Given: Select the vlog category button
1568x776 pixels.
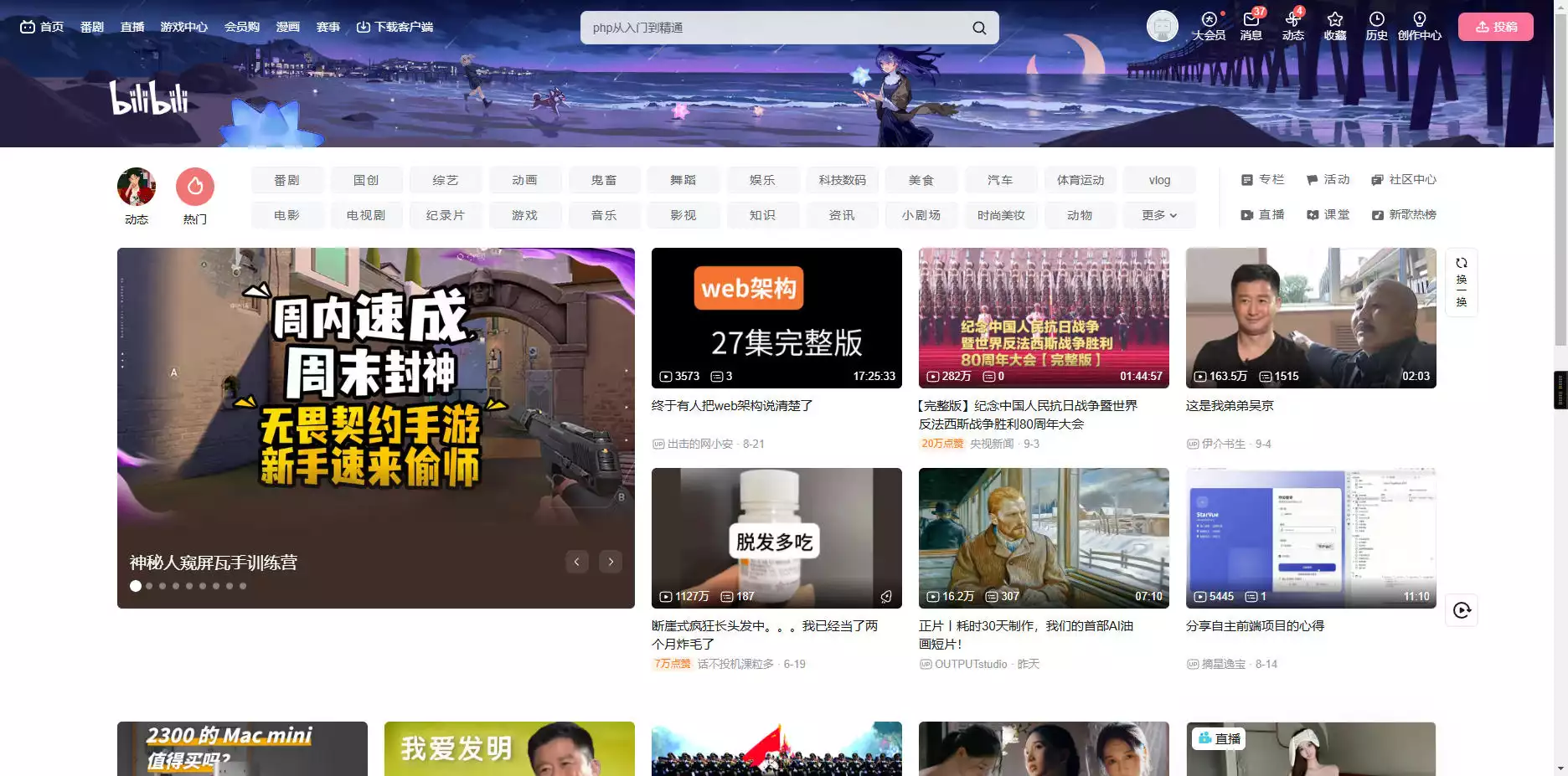Looking at the screenshot, I should [x=1159, y=180].
